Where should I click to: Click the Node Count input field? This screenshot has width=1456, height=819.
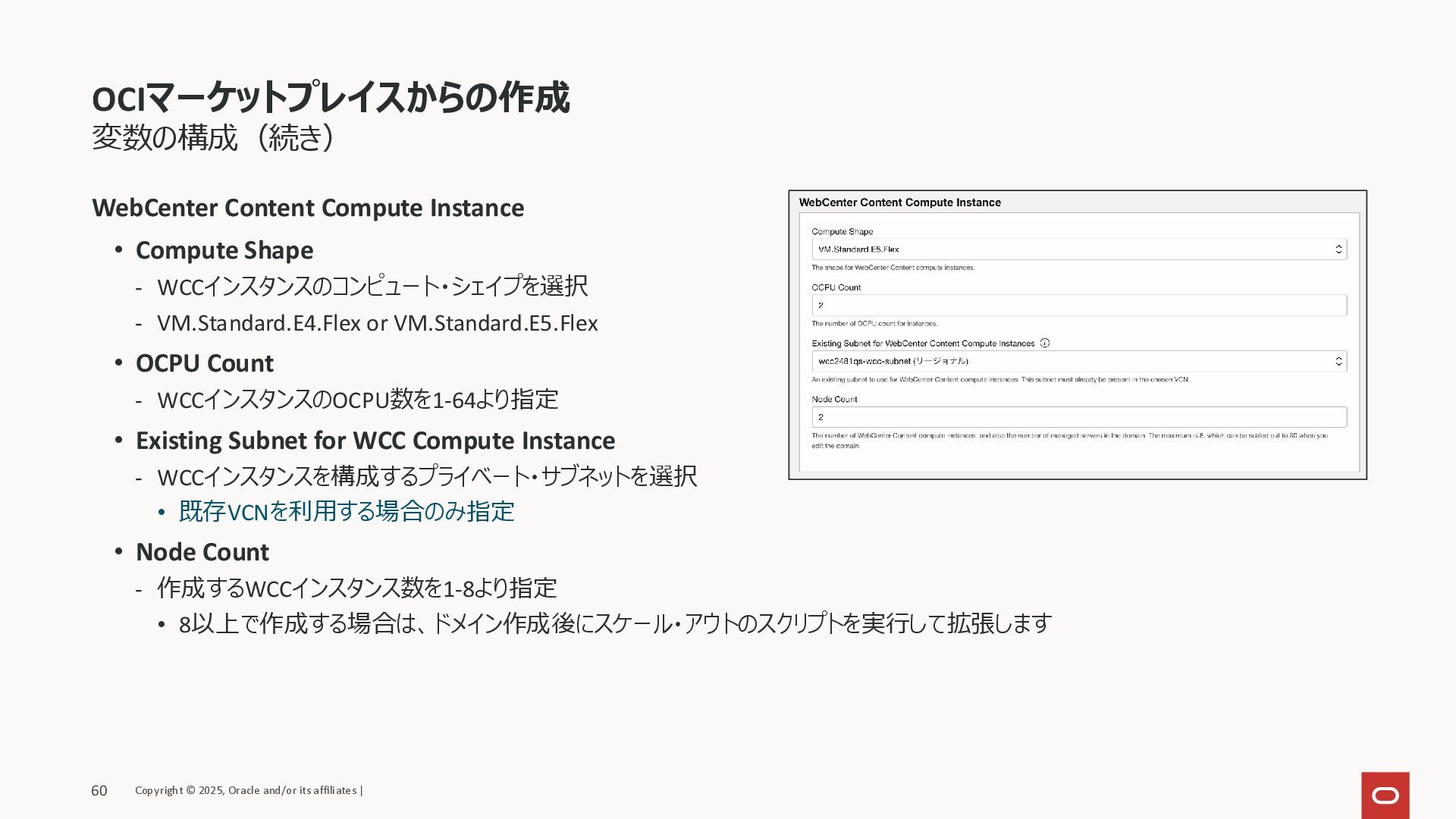[x=1077, y=417]
